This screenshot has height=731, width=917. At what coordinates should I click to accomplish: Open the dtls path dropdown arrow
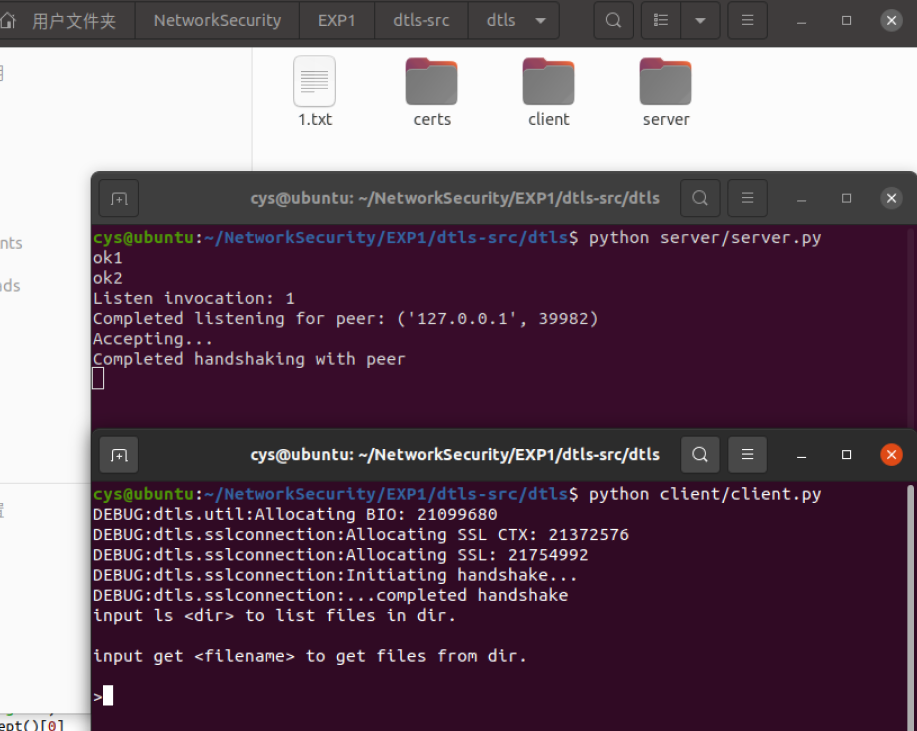click(x=541, y=20)
